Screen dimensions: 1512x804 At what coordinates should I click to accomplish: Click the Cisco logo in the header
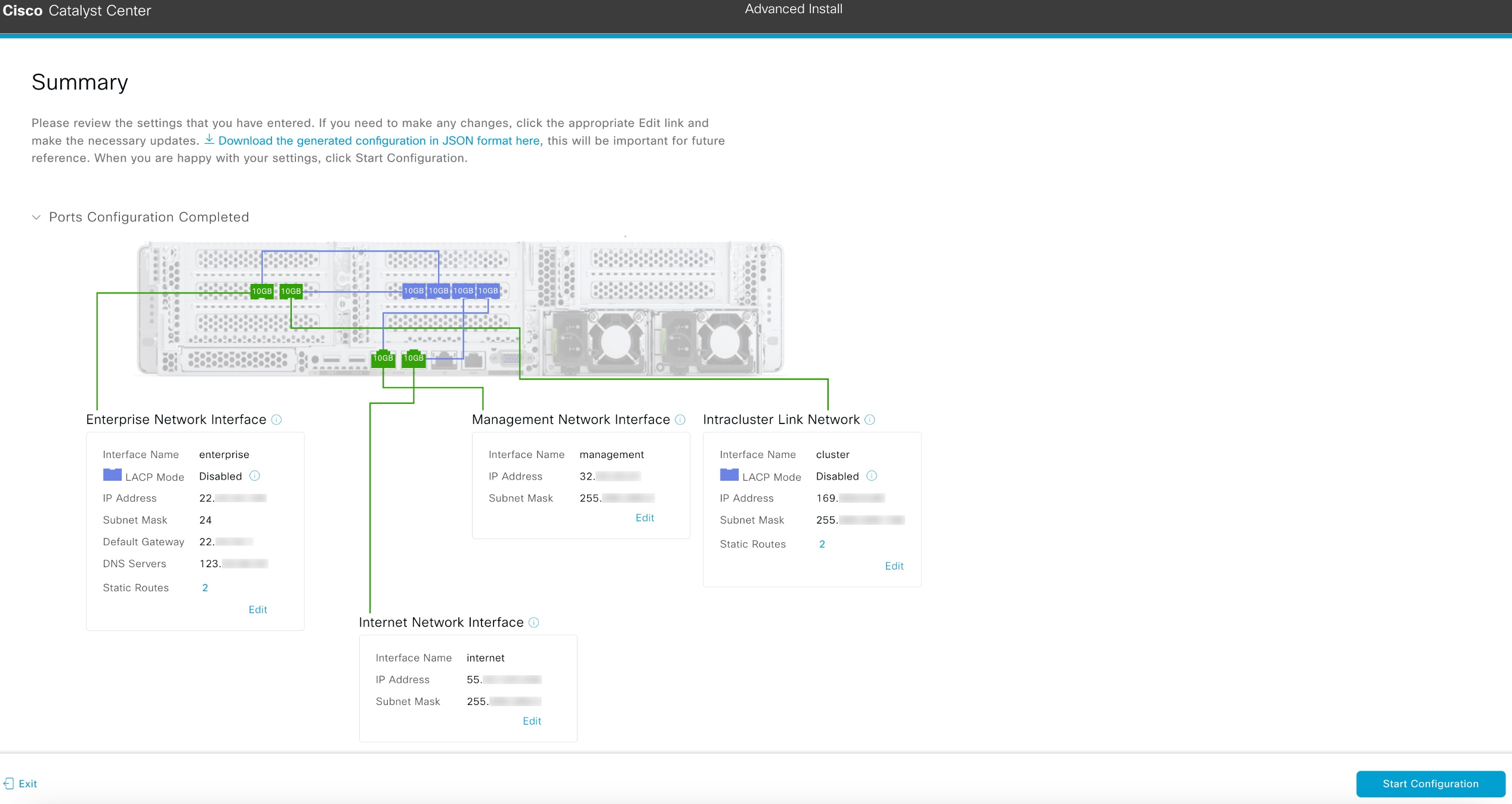tap(22, 10)
